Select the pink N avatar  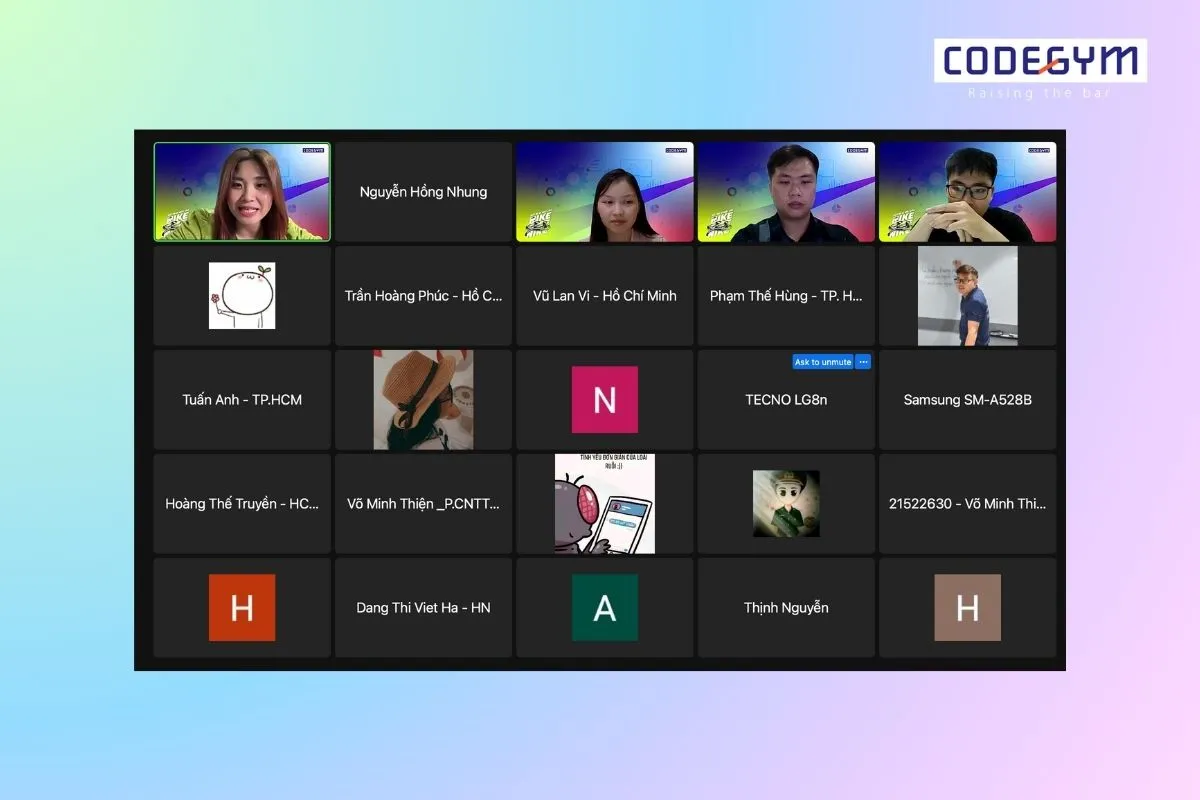click(604, 400)
